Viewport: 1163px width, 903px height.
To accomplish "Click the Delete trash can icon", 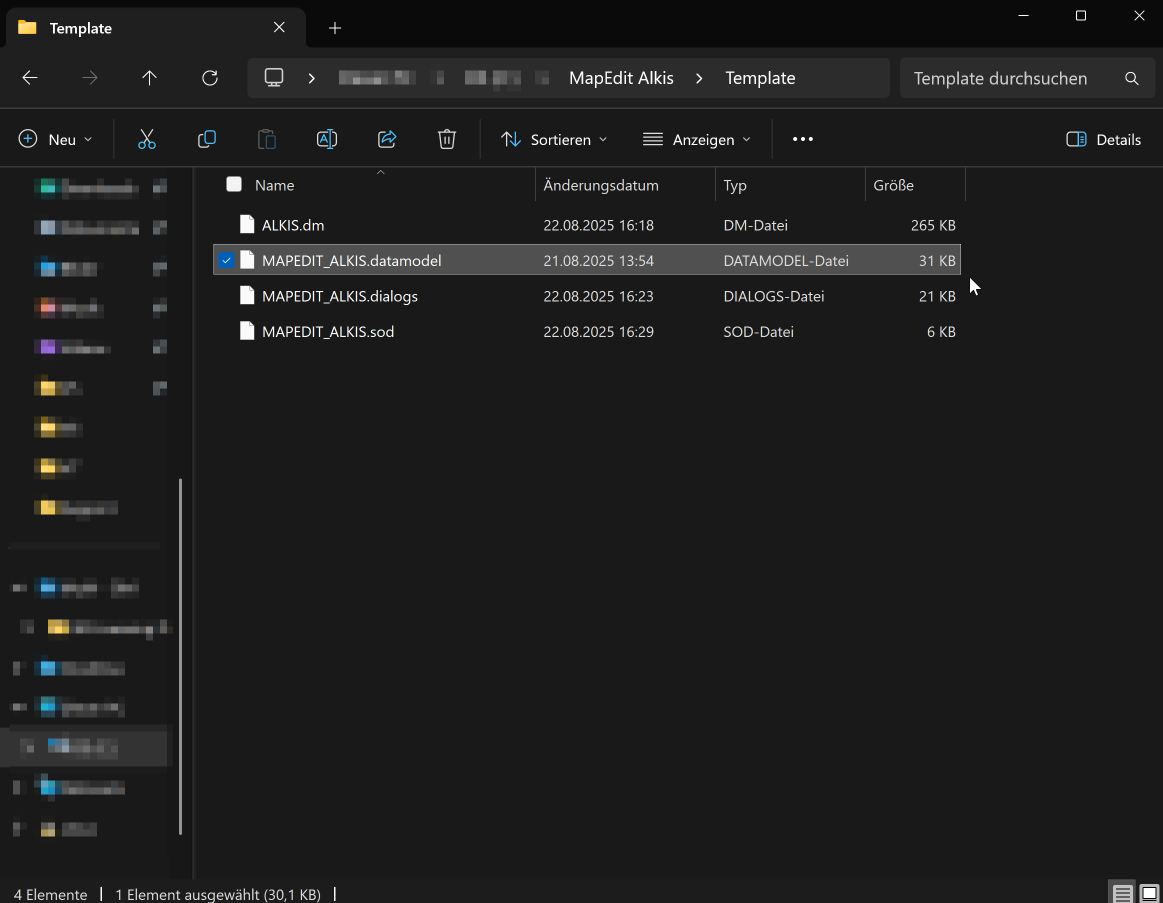I will (x=447, y=139).
